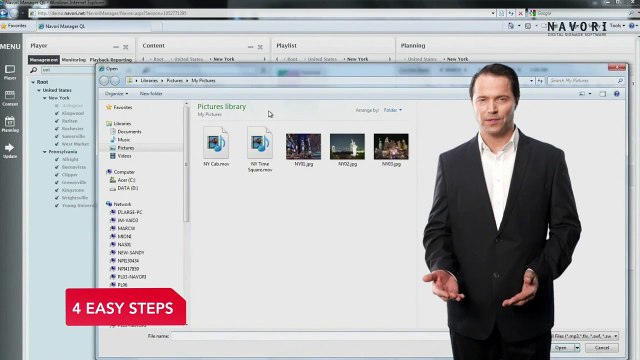640x360 pixels.
Task: Click the Forward button in Open dialog
Action: coord(115,81)
